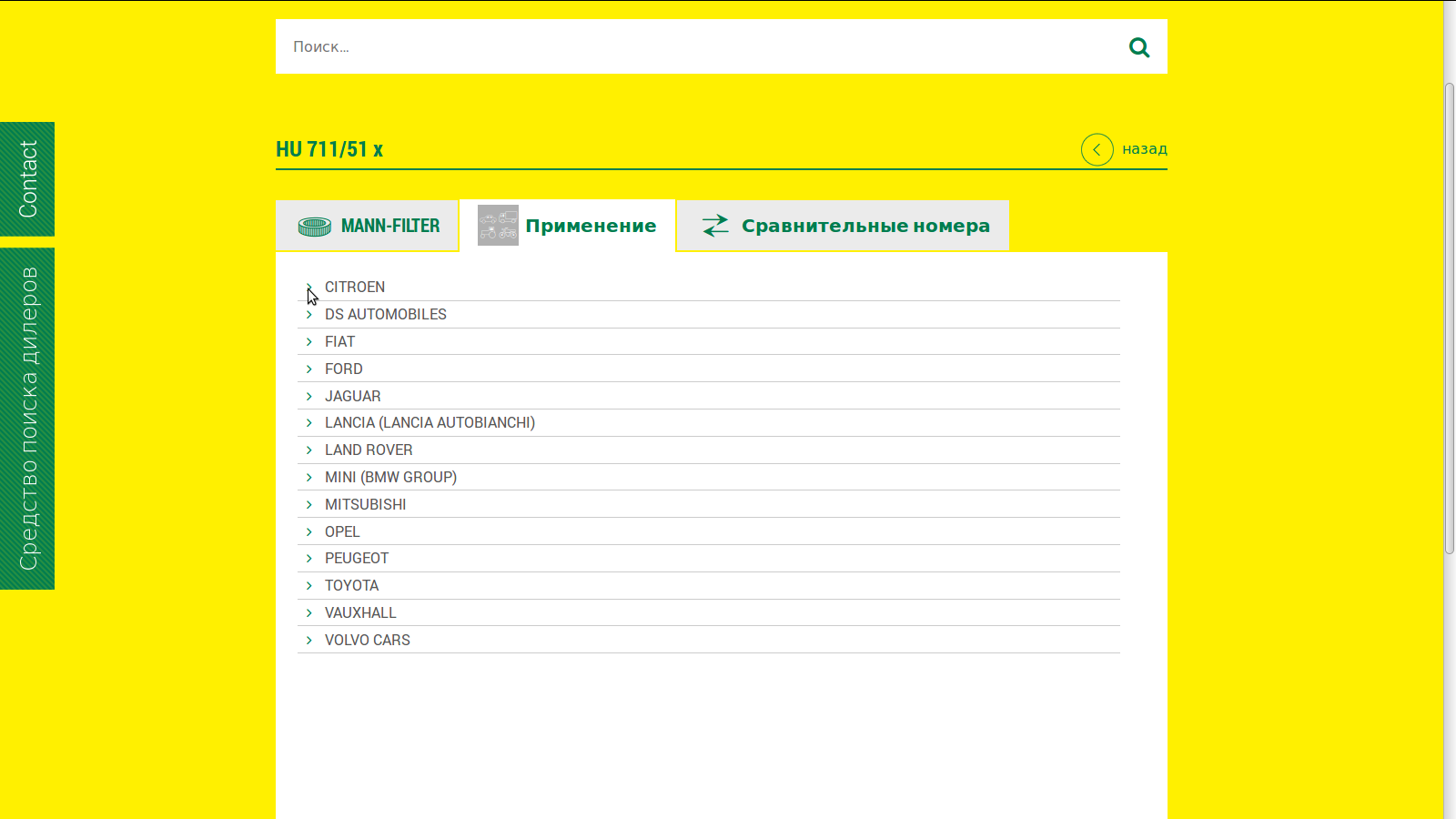1456x819 pixels.
Task: Select the OPEL brand name
Action: 342,532
